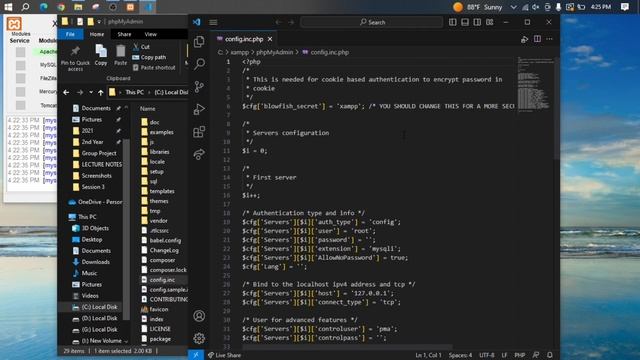
Task: Click Pin to Quick access
Action: click(x=75, y=58)
